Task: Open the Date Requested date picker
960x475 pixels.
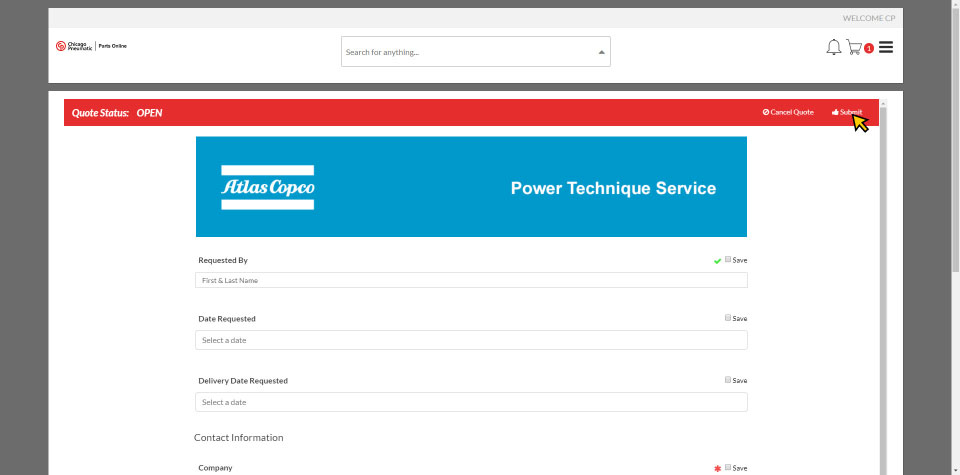Action: 471,340
